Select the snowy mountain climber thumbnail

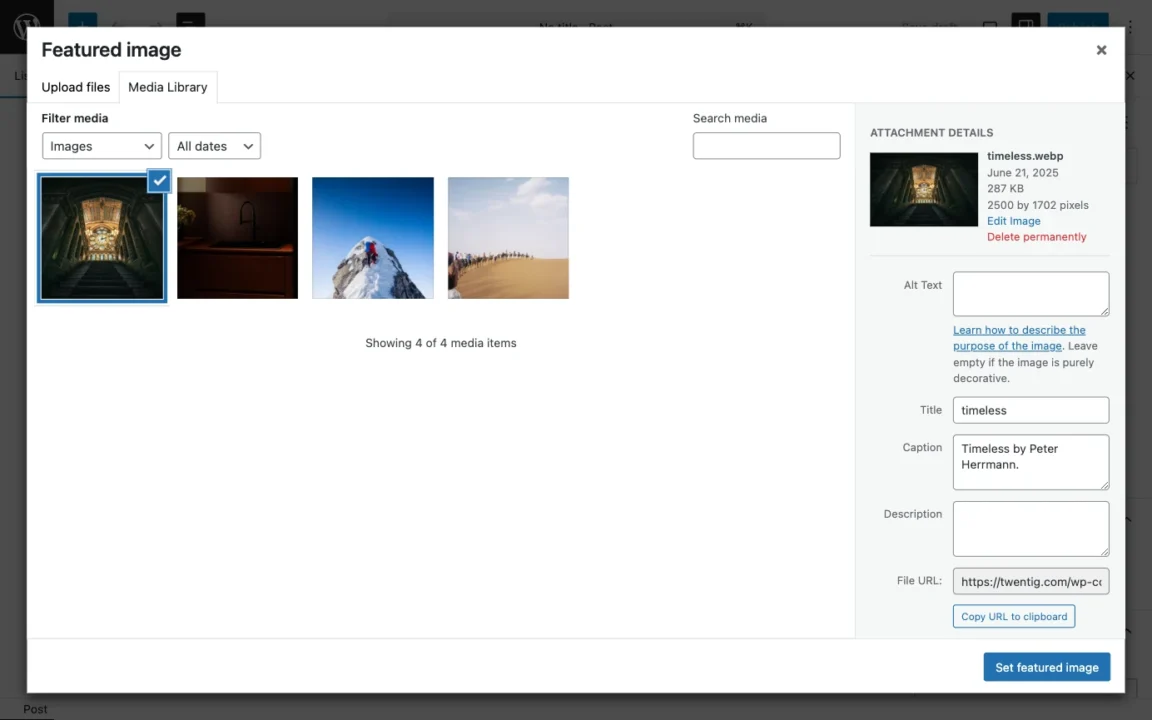pos(372,238)
